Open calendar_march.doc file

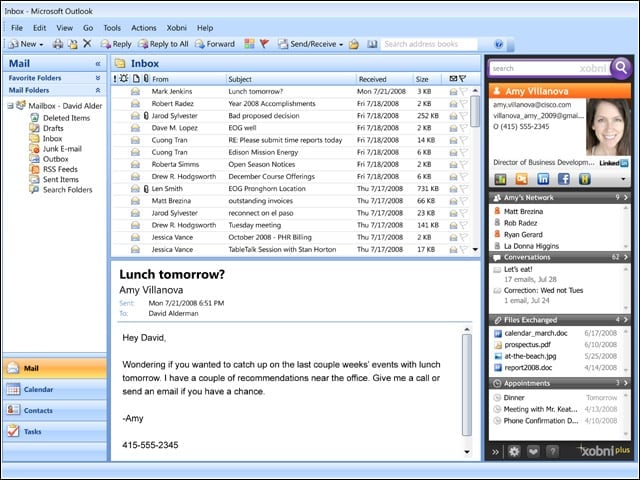point(536,333)
